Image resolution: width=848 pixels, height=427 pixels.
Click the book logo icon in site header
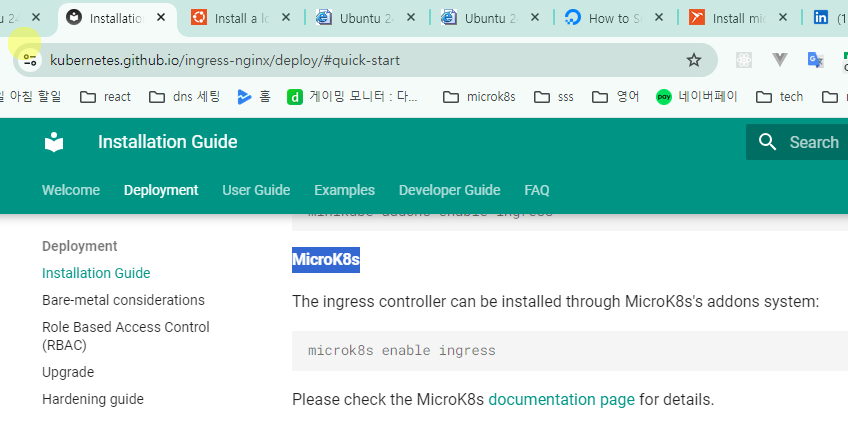pos(54,142)
